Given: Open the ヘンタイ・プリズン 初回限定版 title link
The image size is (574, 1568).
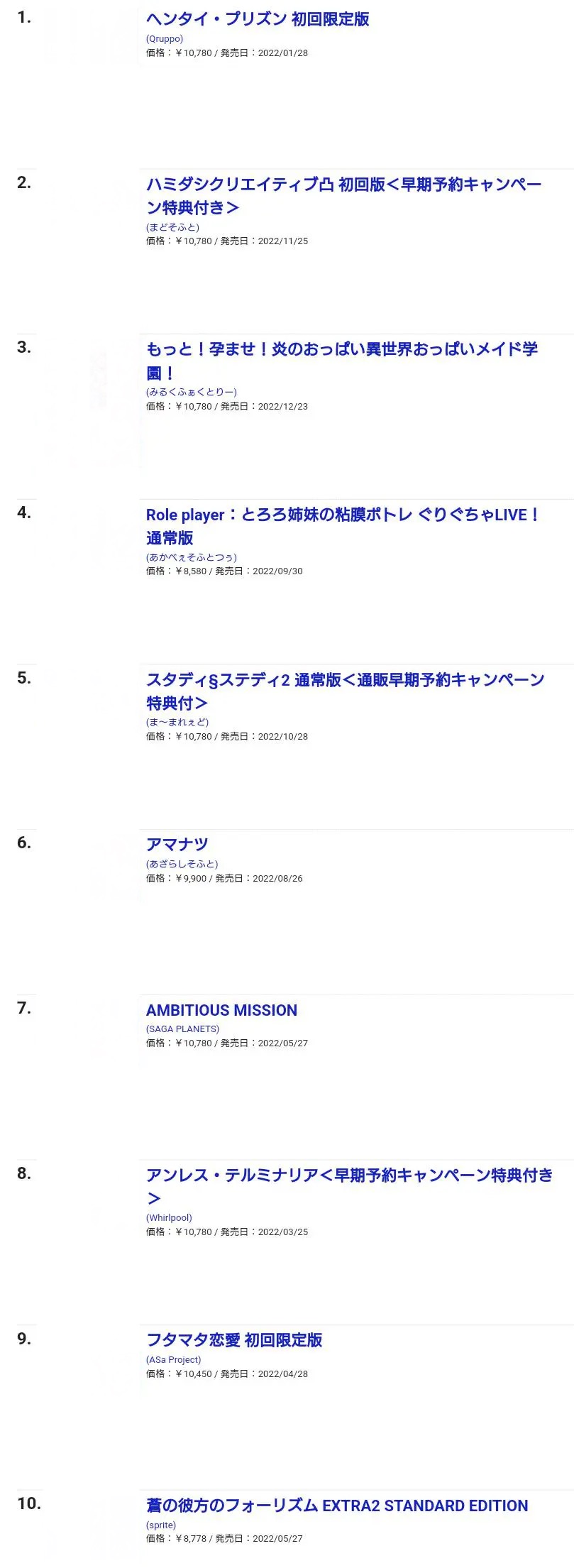Looking at the screenshot, I should [258, 19].
